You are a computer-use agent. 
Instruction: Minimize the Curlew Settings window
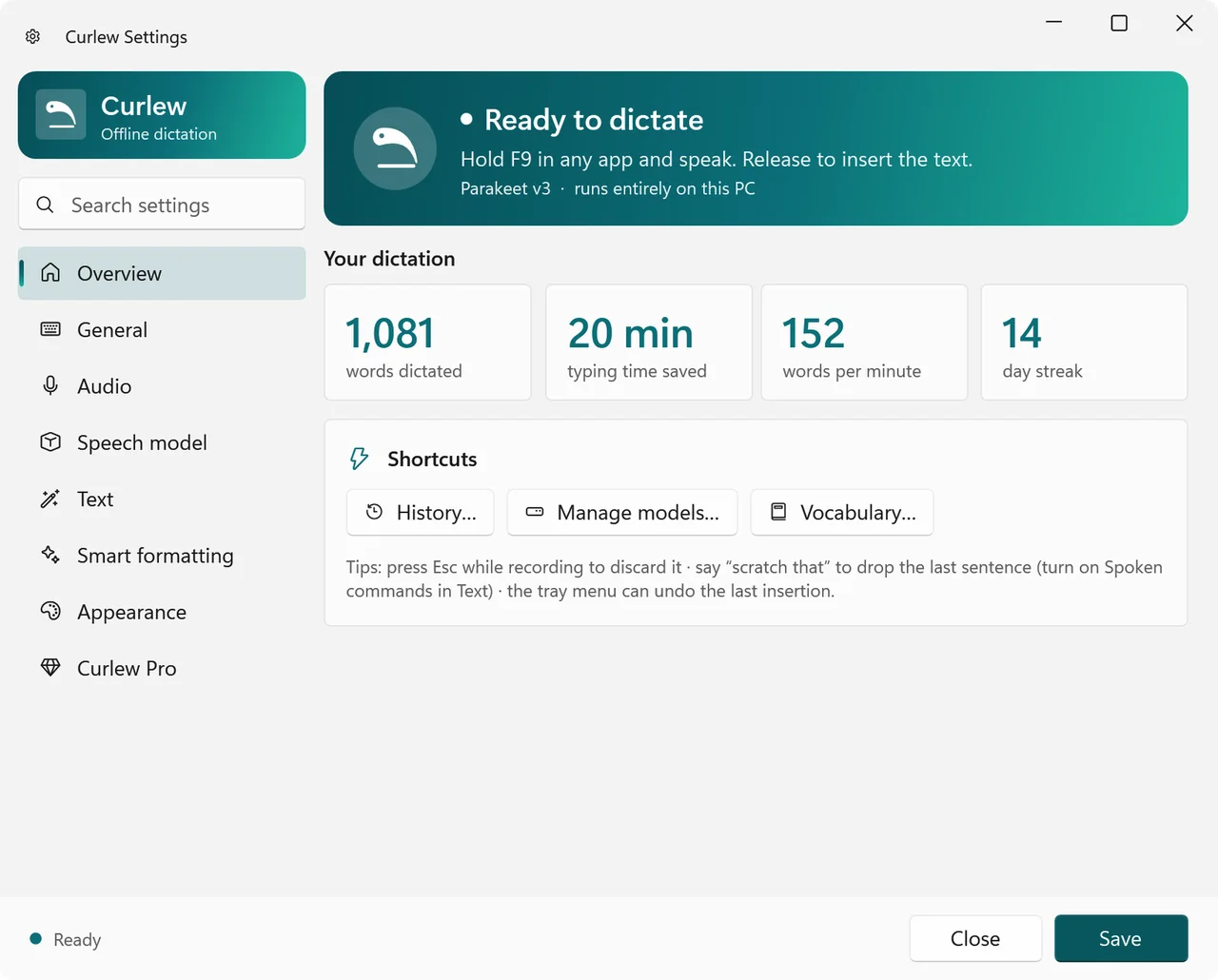click(1053, 23)
